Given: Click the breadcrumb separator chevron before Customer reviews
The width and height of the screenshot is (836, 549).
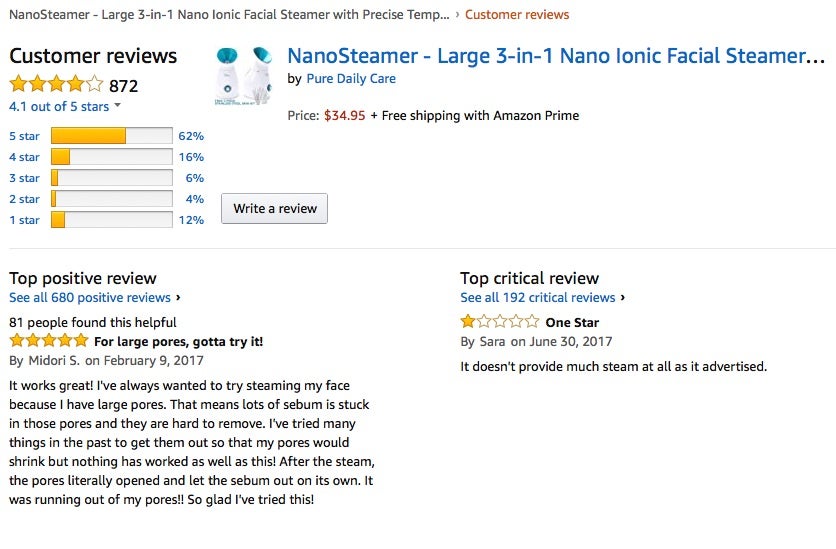Looking at the screenshot, I should (x=457, y=14).
